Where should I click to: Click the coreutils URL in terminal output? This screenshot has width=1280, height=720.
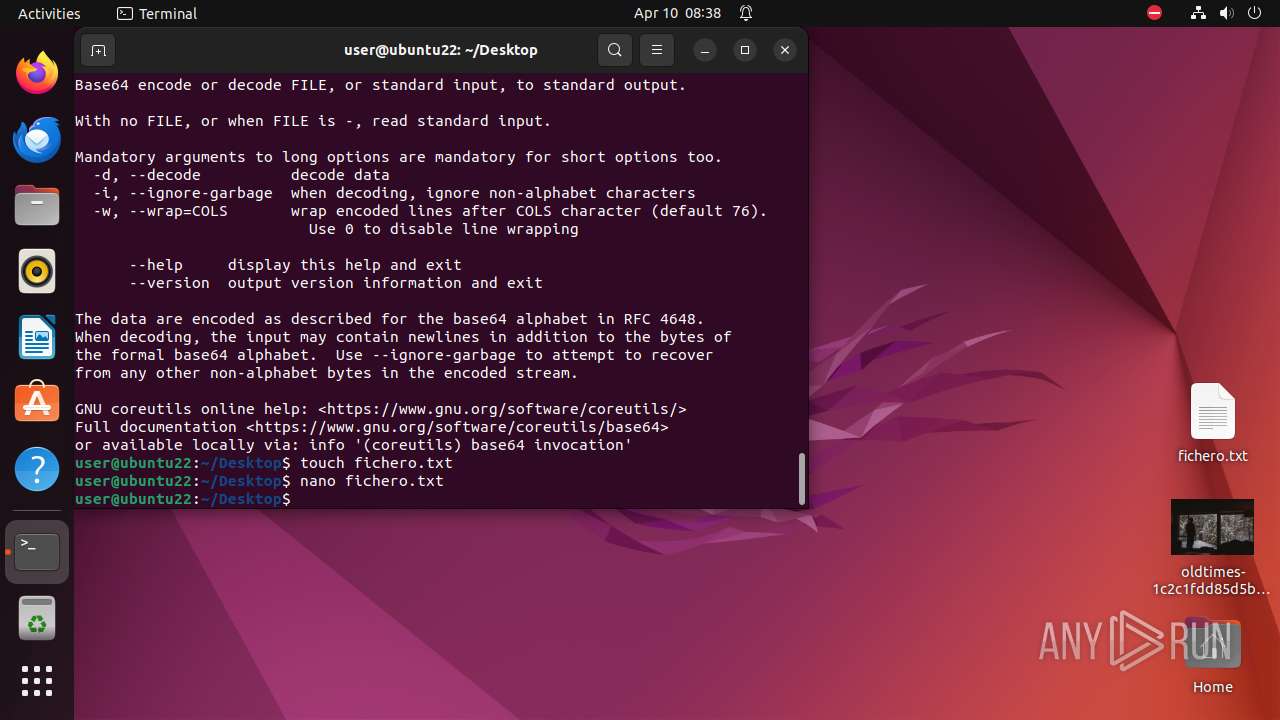tap(502, 409)
